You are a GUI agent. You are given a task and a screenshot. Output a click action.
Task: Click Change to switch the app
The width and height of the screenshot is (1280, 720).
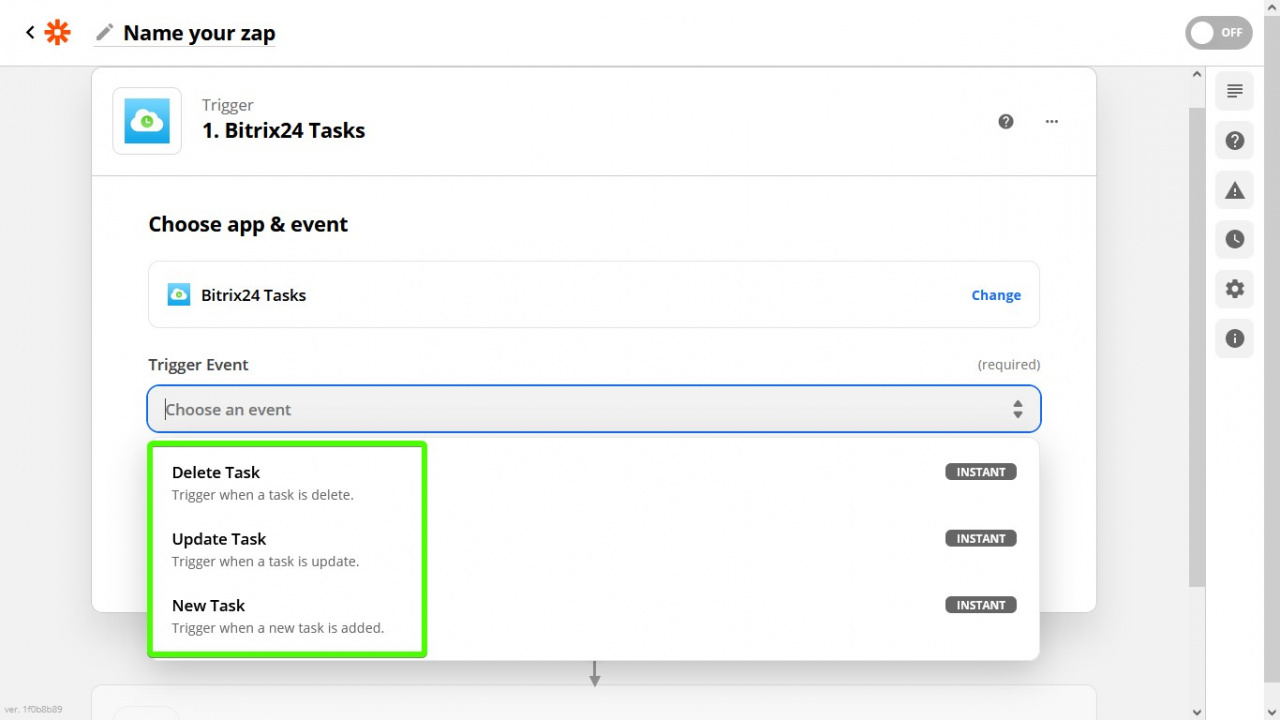point(996,295)
